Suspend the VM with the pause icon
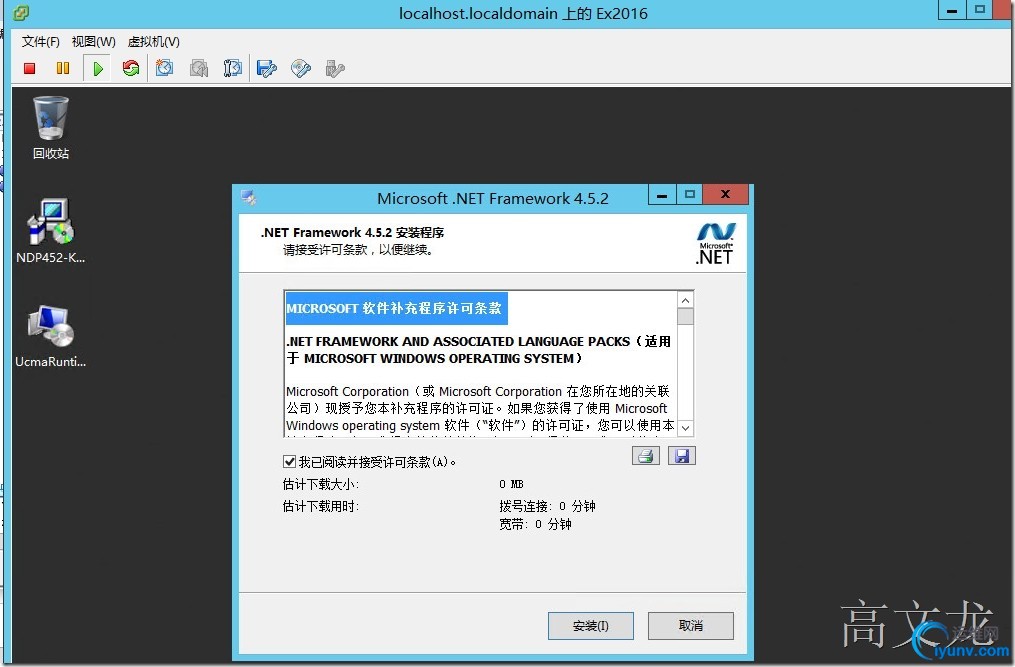1015x667 pixels. (63, 68)
